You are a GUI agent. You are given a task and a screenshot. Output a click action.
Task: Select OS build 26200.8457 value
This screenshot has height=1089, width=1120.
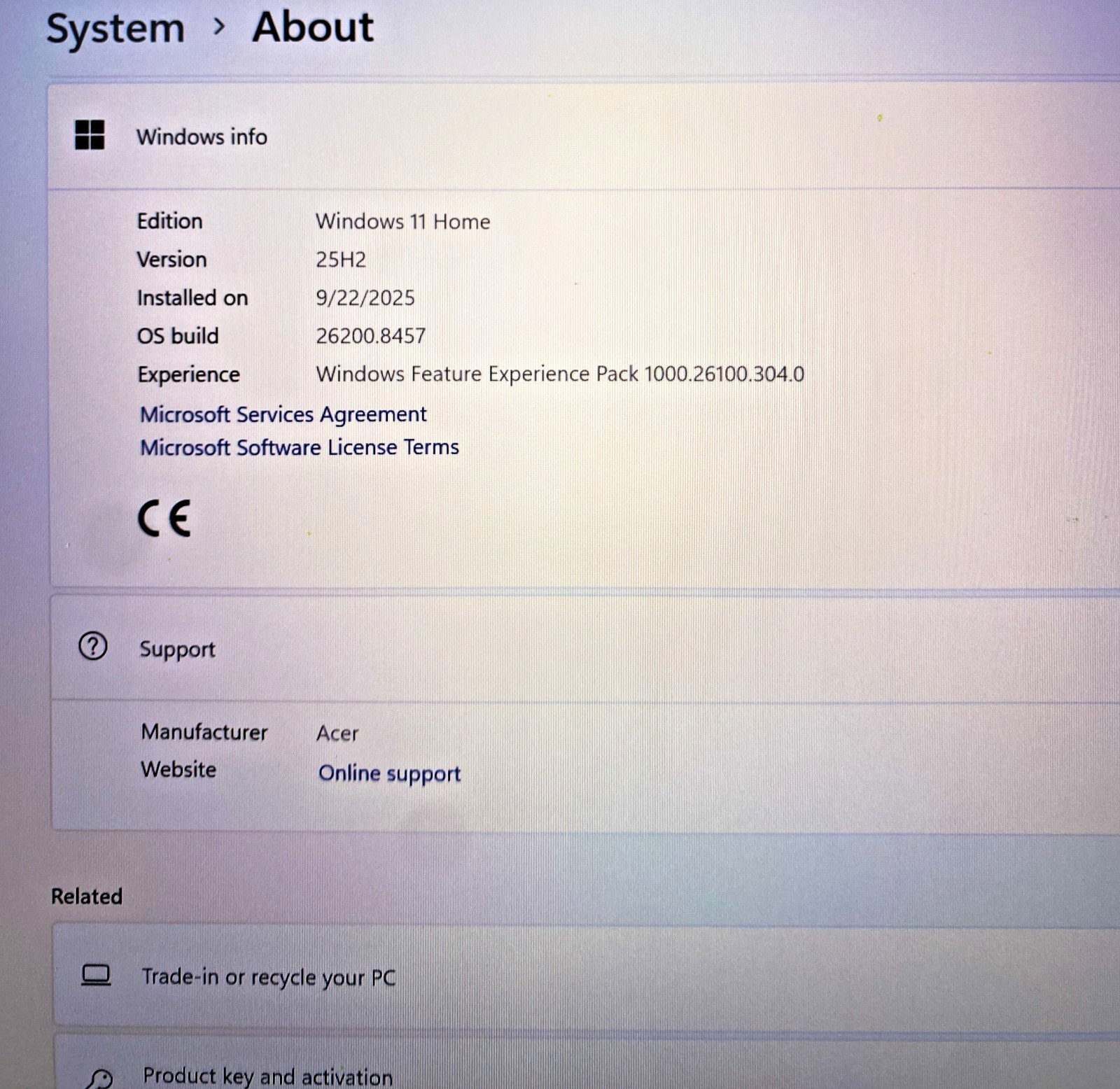point(370,336)
